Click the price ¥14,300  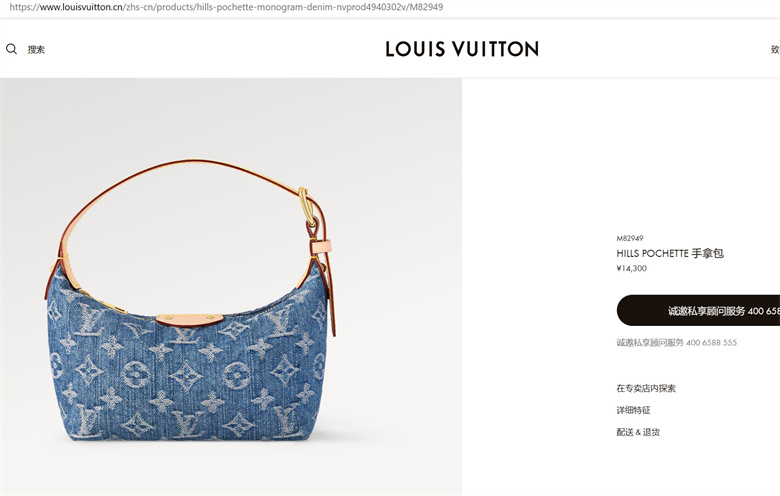point(632,268)
